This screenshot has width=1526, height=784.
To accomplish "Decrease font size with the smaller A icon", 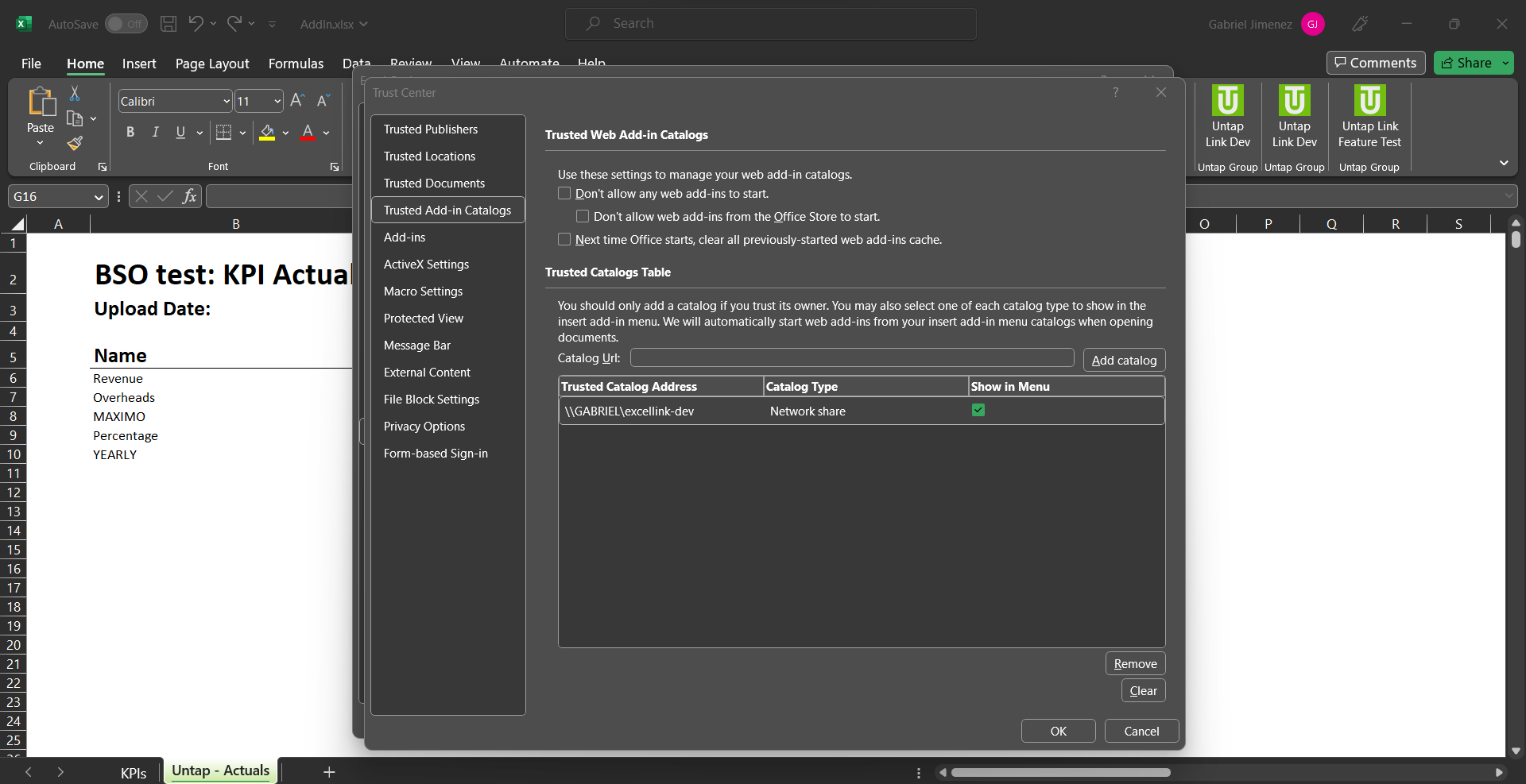I will 323,101.
